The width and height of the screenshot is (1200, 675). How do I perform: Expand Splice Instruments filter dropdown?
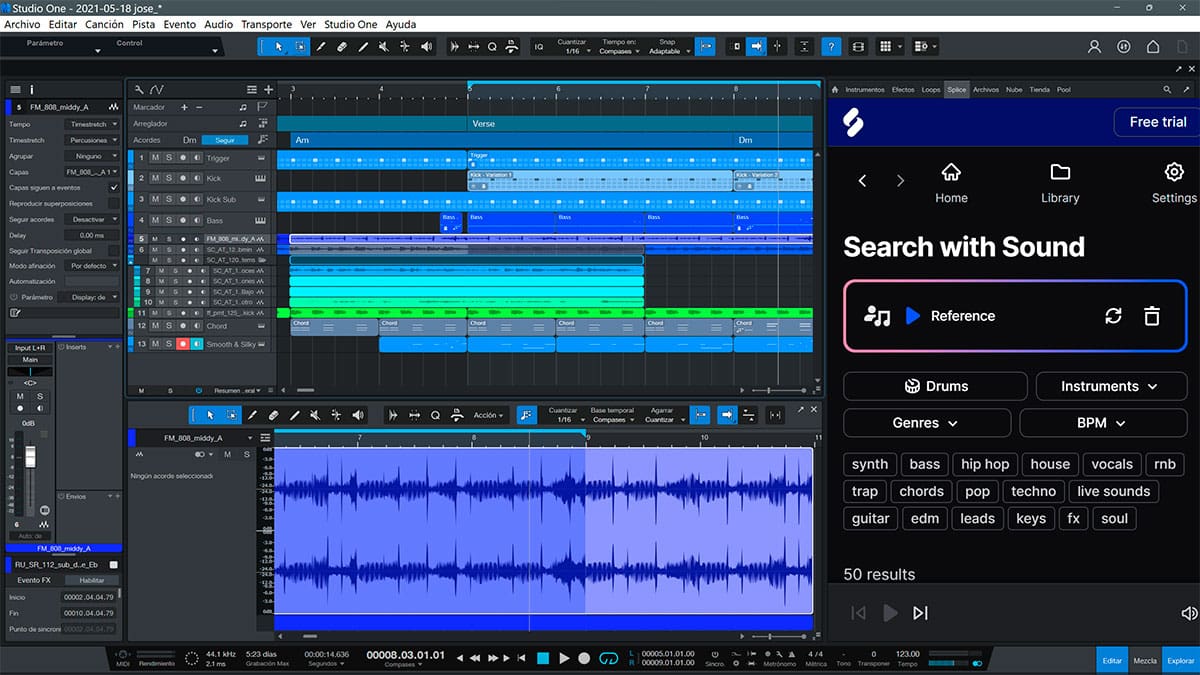tap(1111, 386)
